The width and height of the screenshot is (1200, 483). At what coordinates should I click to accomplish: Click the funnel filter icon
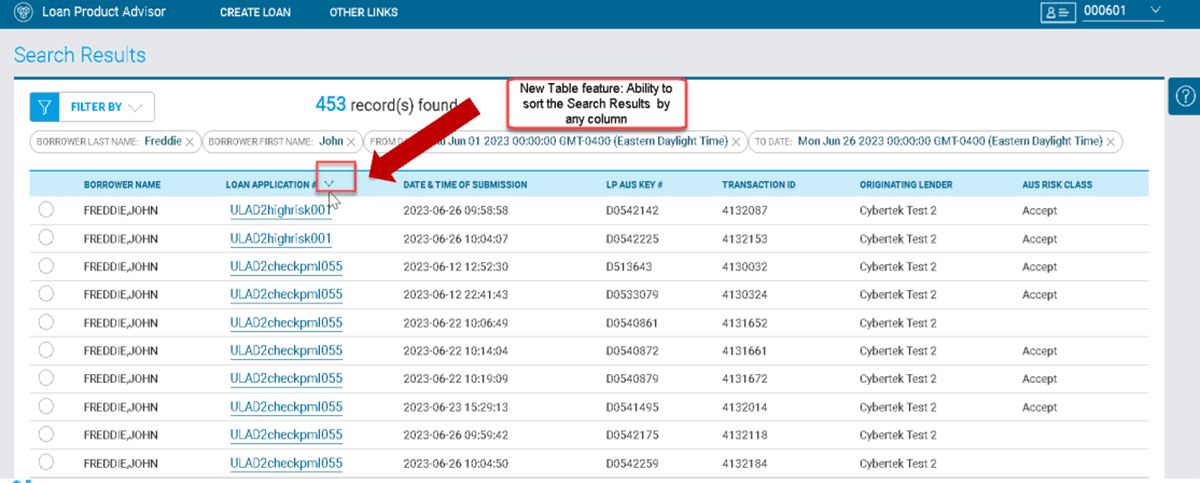coord(45,106)
